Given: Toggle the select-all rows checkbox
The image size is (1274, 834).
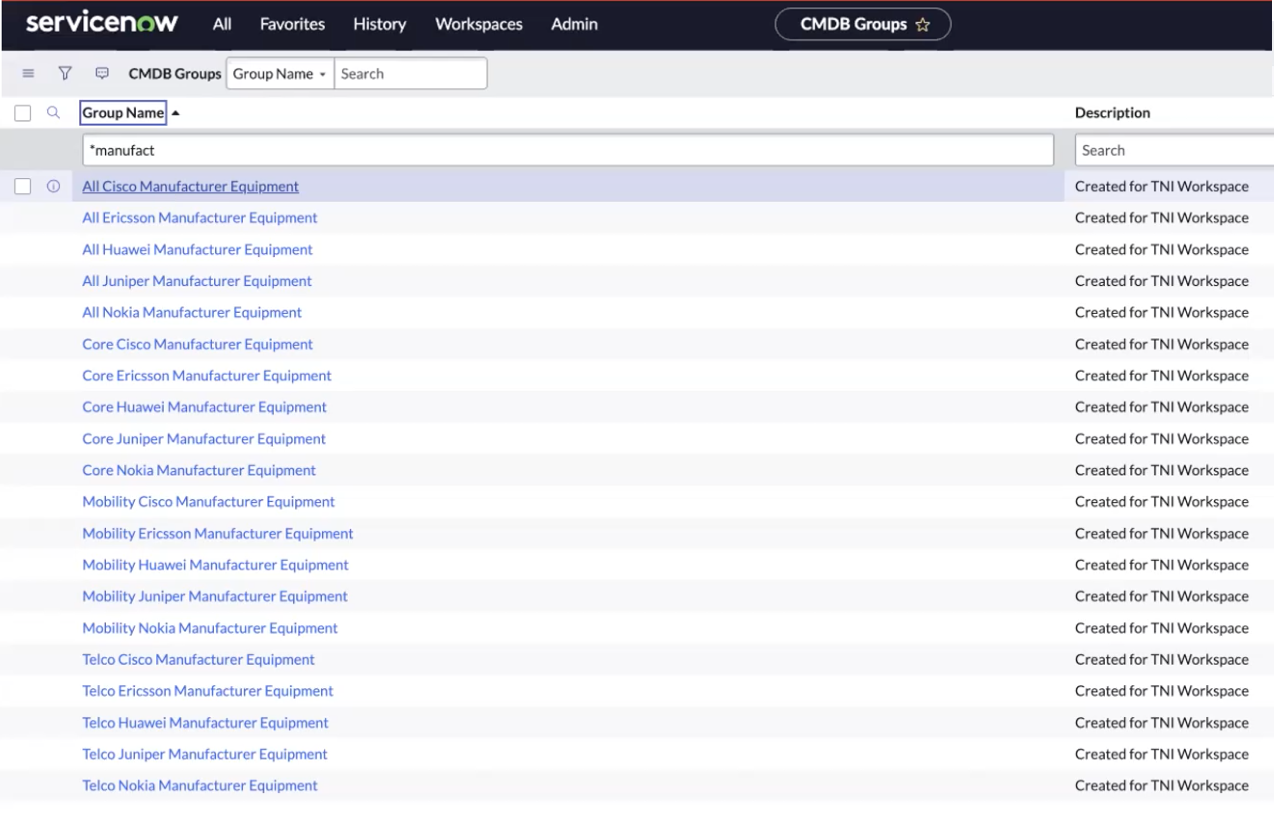Looking at the screenshot, I should [x=23, y=114].
